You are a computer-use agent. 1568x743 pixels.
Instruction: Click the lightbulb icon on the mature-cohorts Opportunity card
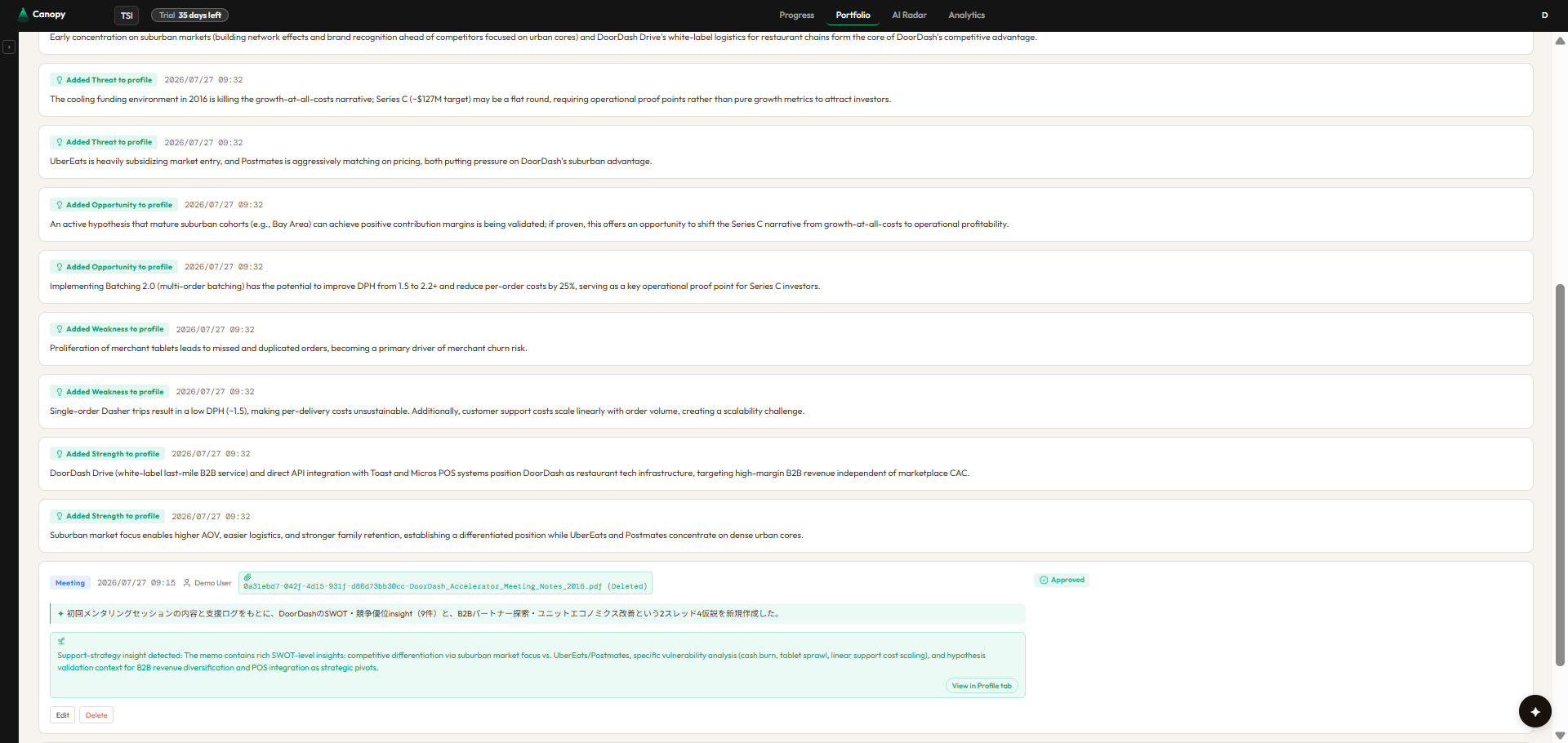60,205
